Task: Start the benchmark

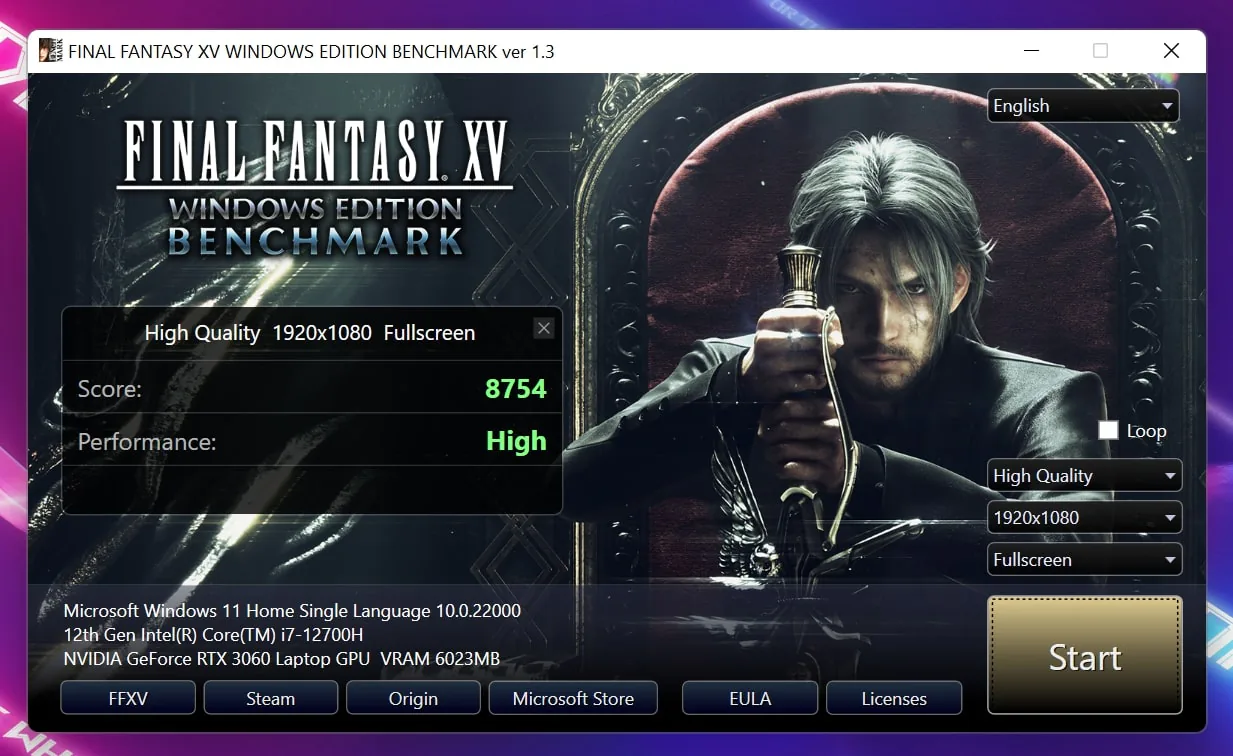Action: pos(1085,656)
